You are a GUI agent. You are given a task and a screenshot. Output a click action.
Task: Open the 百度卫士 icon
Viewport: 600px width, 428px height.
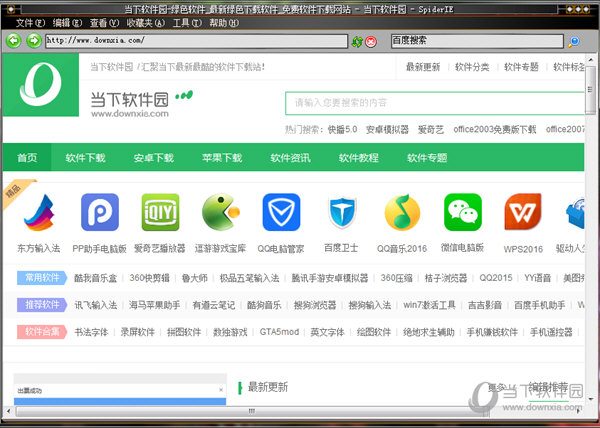[x=342, y=212]
